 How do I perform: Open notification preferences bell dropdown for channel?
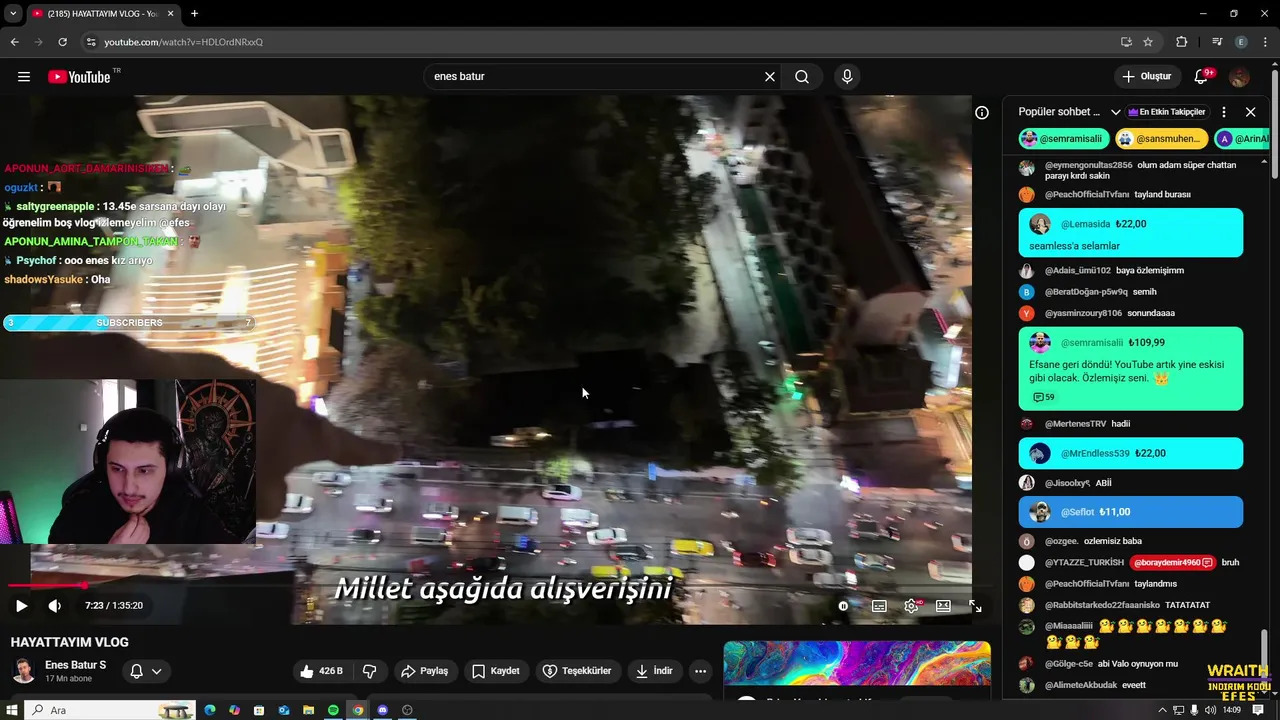coord(146,671)
